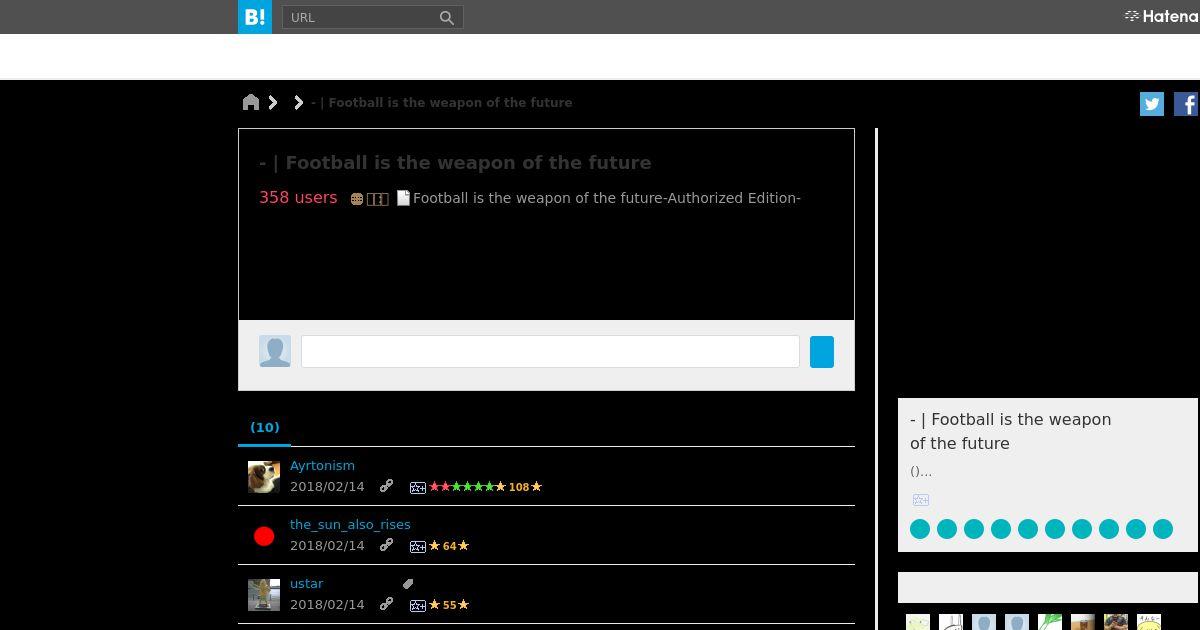This screenshot has width=1200, height=630.
Task: Show the 64 star count
Action: [x=449, y=546]
